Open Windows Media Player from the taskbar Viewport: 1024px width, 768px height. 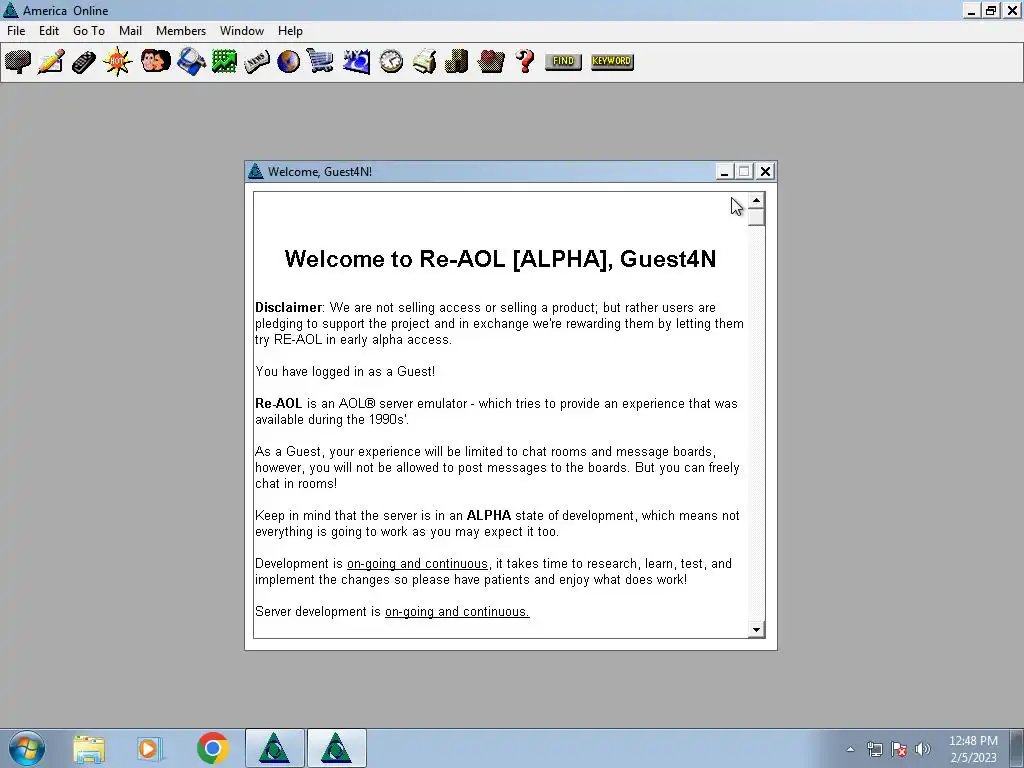tap(150, 748)
